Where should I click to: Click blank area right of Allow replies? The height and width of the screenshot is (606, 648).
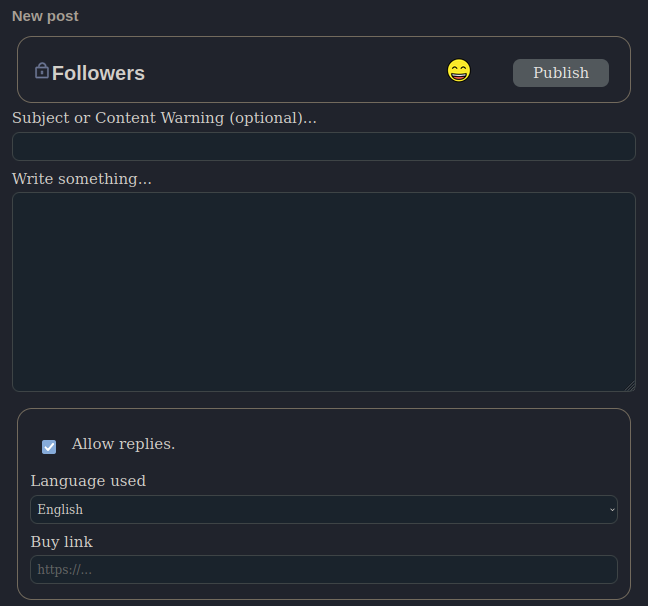tap(400, 445)
